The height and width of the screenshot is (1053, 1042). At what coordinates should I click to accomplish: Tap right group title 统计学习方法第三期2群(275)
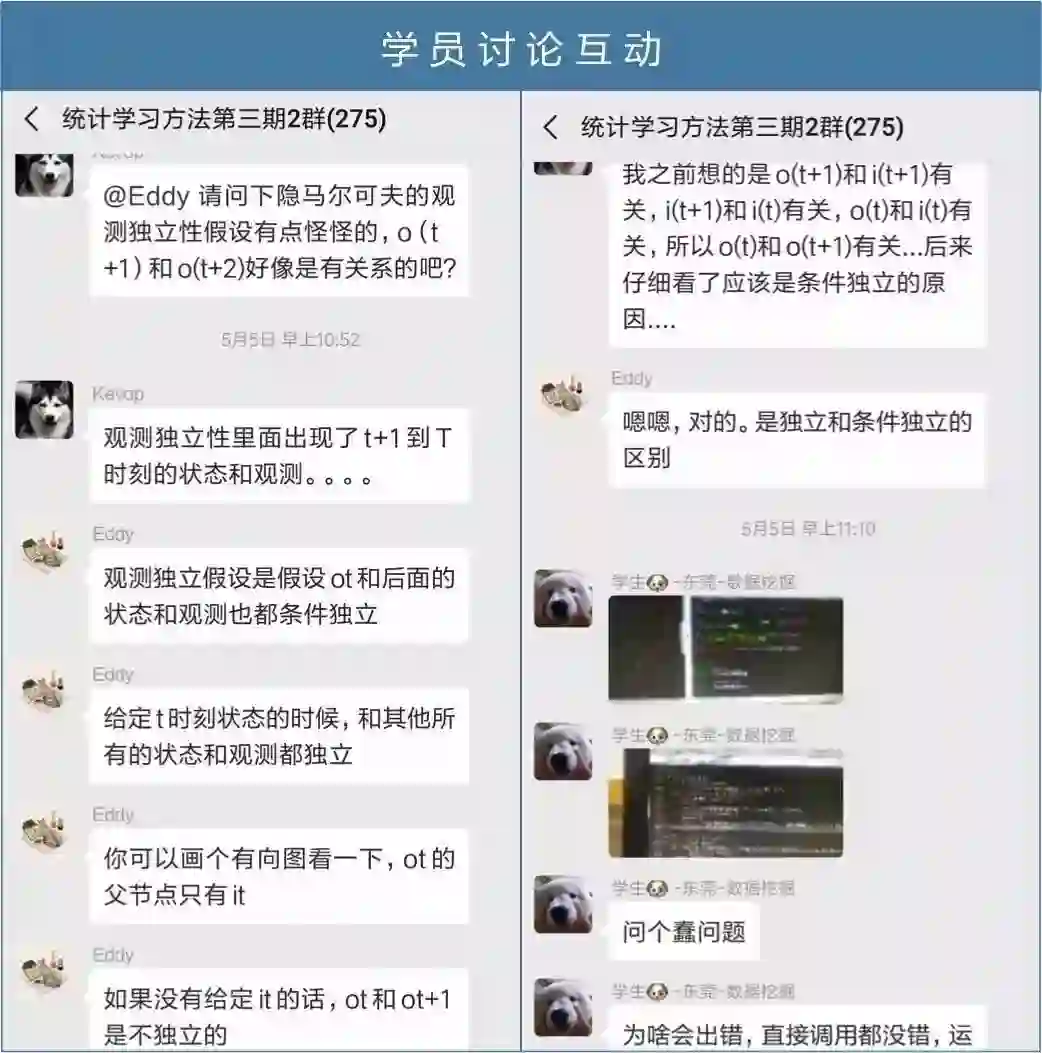[742, 127]
